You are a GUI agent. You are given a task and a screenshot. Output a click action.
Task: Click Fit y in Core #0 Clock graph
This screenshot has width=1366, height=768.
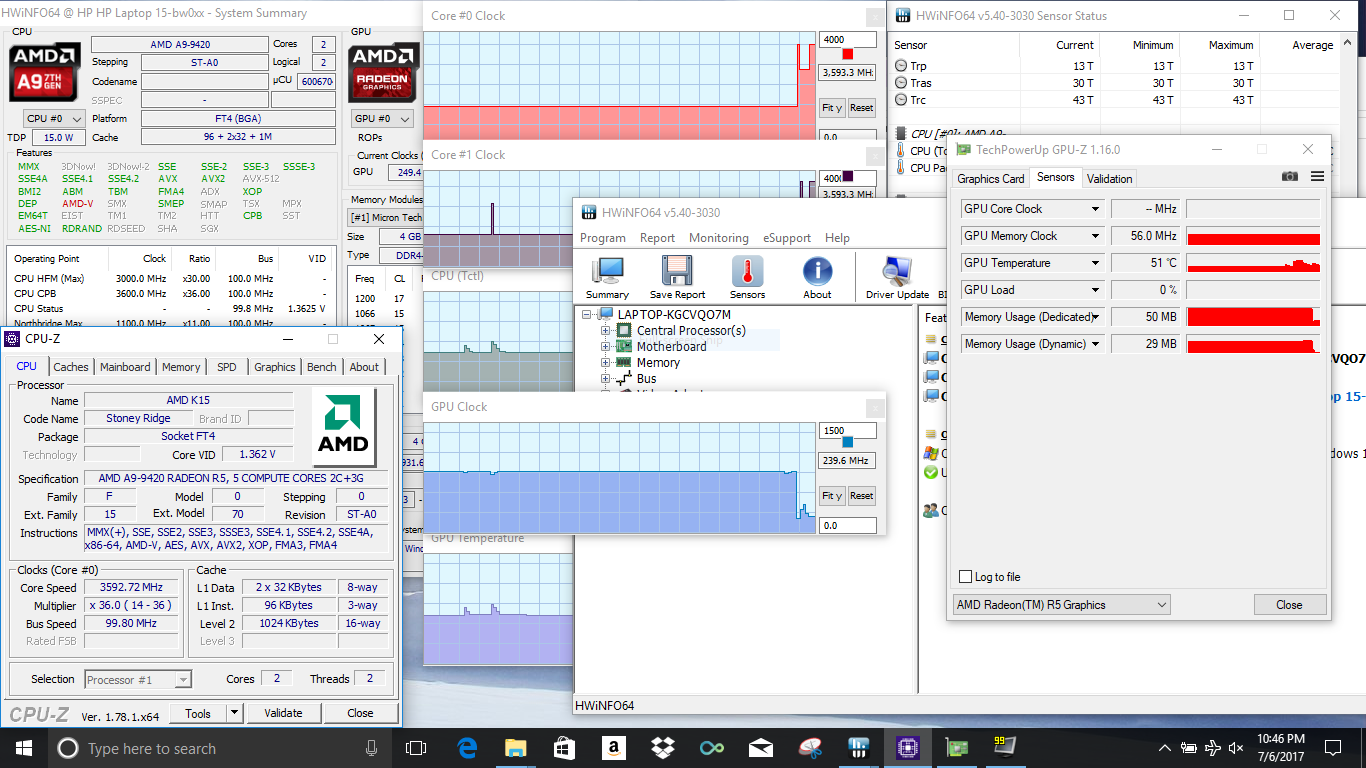[832, 108]
